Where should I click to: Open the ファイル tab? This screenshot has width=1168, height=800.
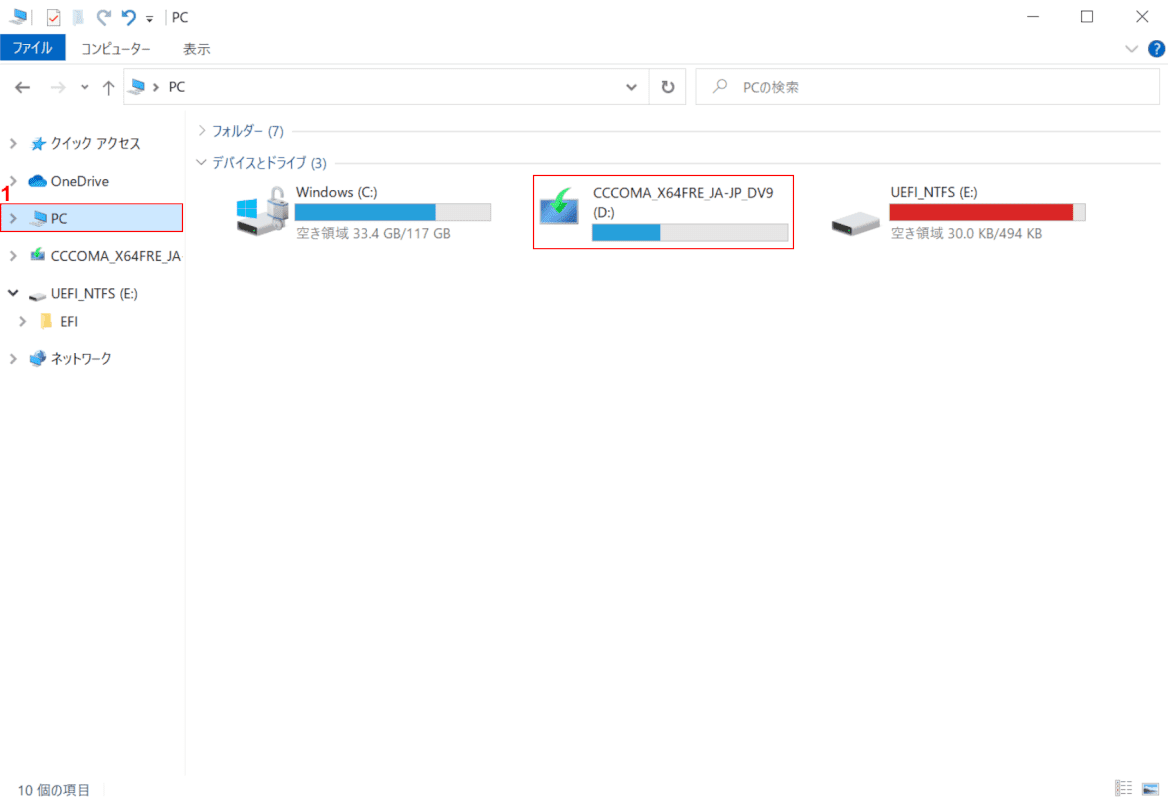point(33,48)
